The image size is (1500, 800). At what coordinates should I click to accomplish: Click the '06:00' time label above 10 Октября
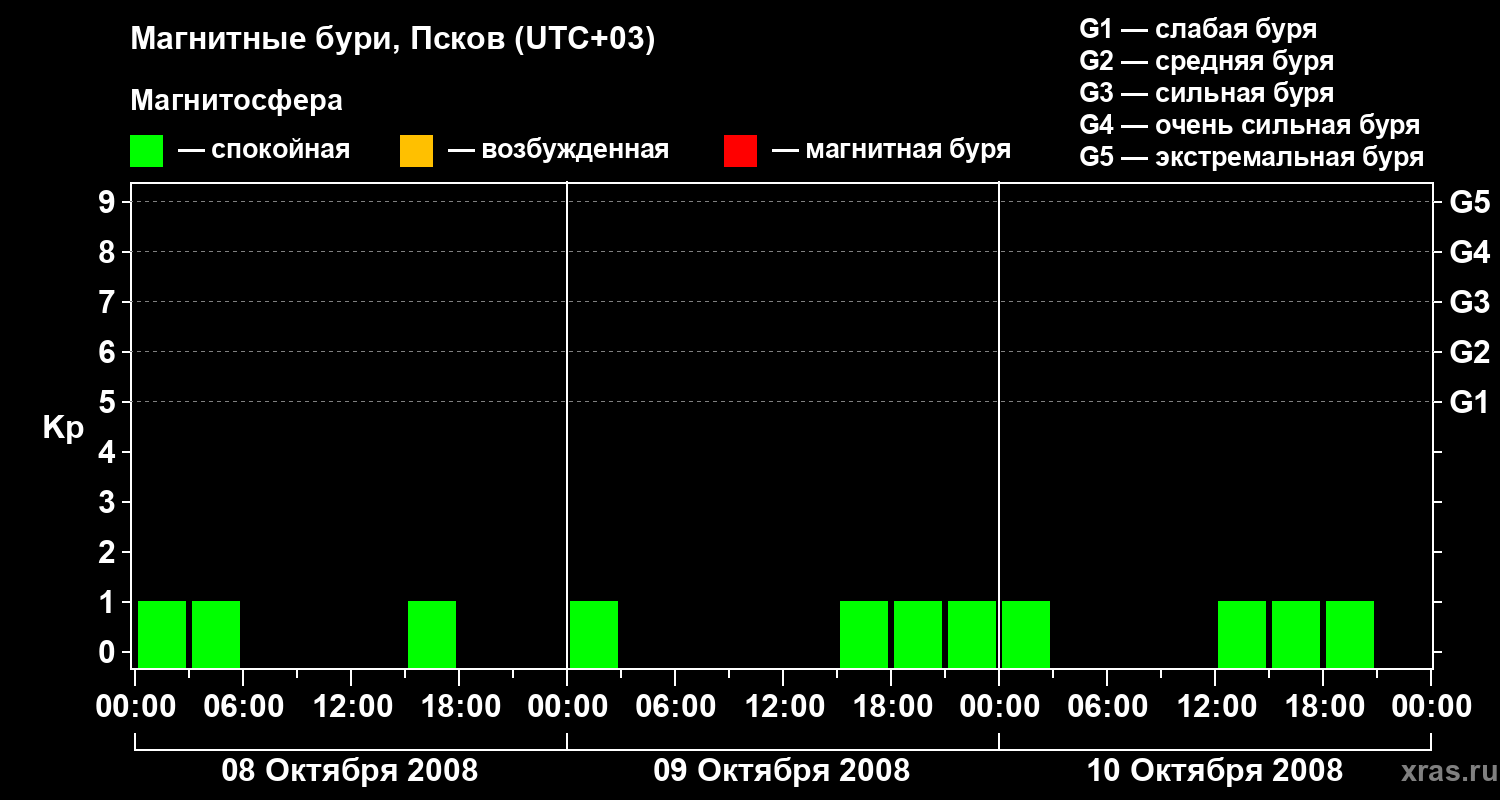(x=1107, y=707)
